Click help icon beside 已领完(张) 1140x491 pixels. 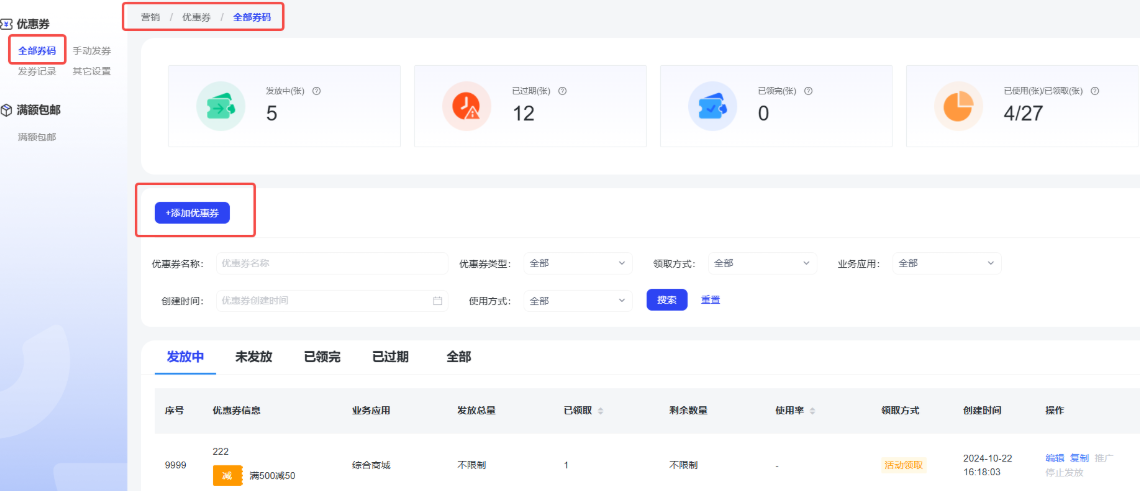coord(808,91)
